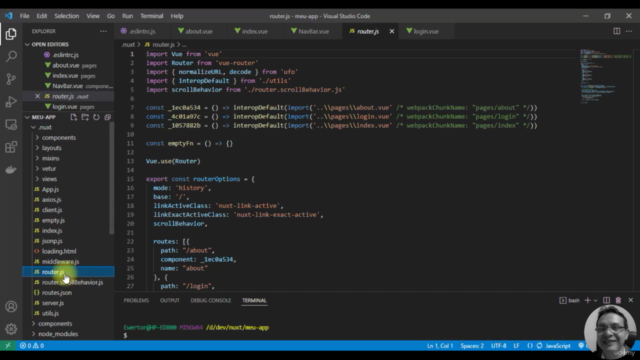This screenshot has width=640, height=360.
Task: Split the terminal panel
Action: (x=607, y=300)
